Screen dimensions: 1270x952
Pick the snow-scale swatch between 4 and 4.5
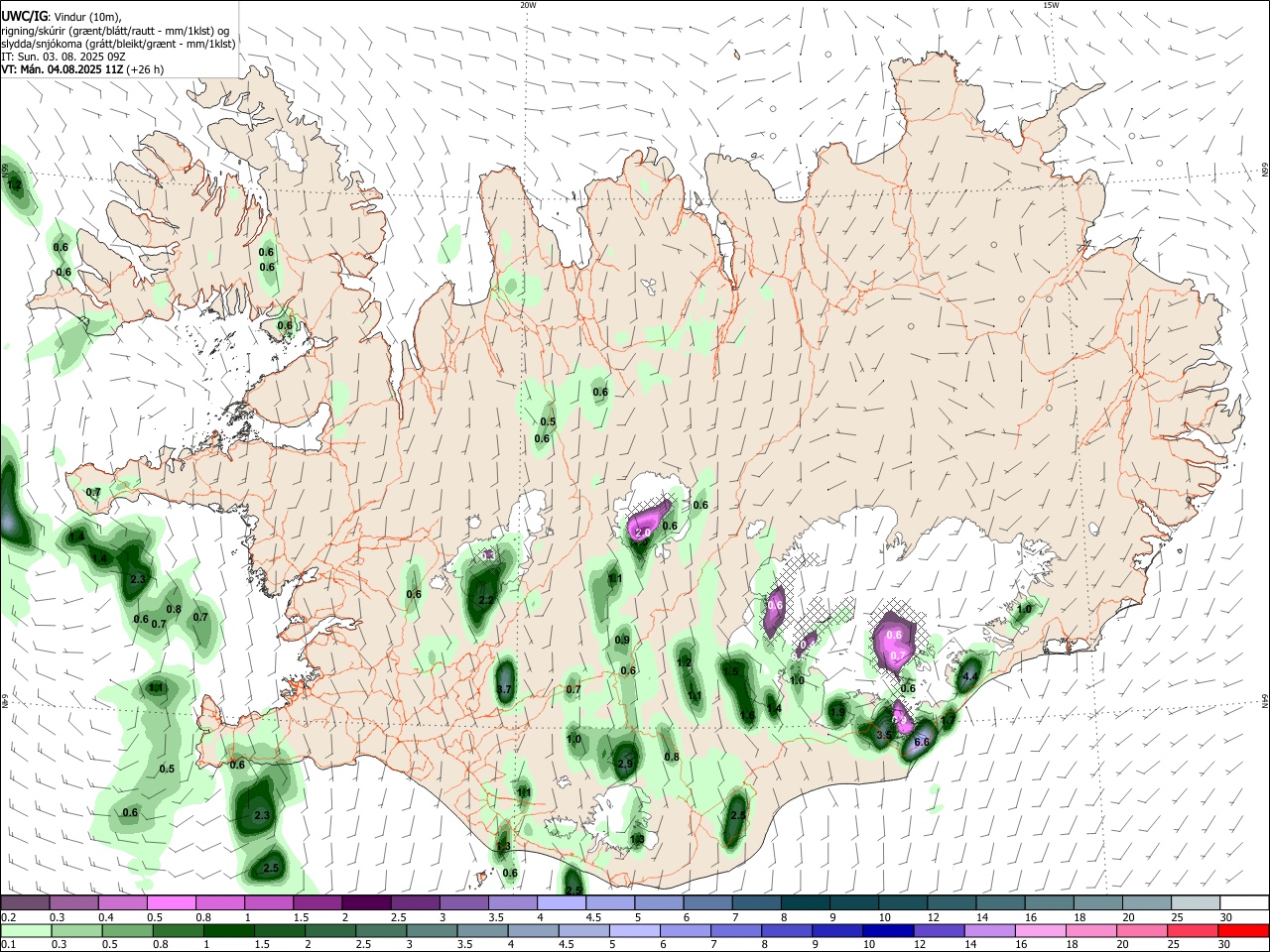[560, 903]
